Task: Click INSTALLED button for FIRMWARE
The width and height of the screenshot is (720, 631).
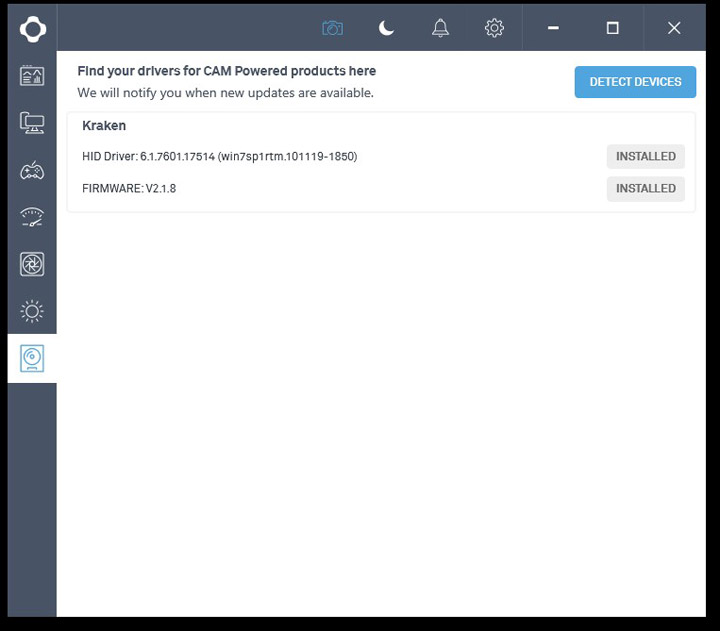Action: click(x=646, y=188)
